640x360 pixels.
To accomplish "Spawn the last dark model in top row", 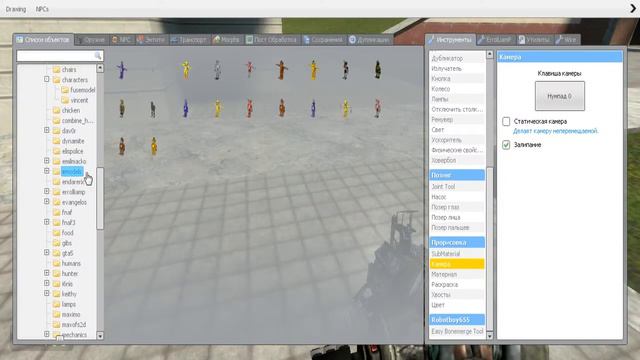I will click(378, 70).
